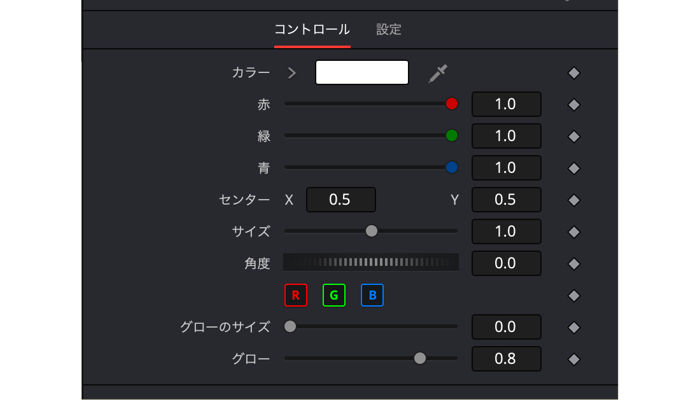This screenshot has width=700, height=400.
Task: Toggle the blue B channel button
Action: 372,295
